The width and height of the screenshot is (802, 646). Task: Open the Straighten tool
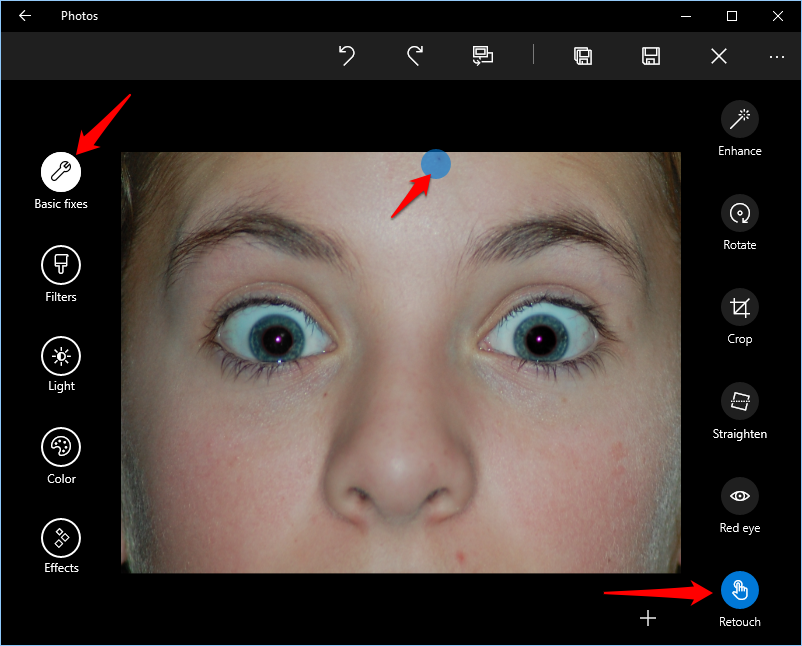coord(739,402)
